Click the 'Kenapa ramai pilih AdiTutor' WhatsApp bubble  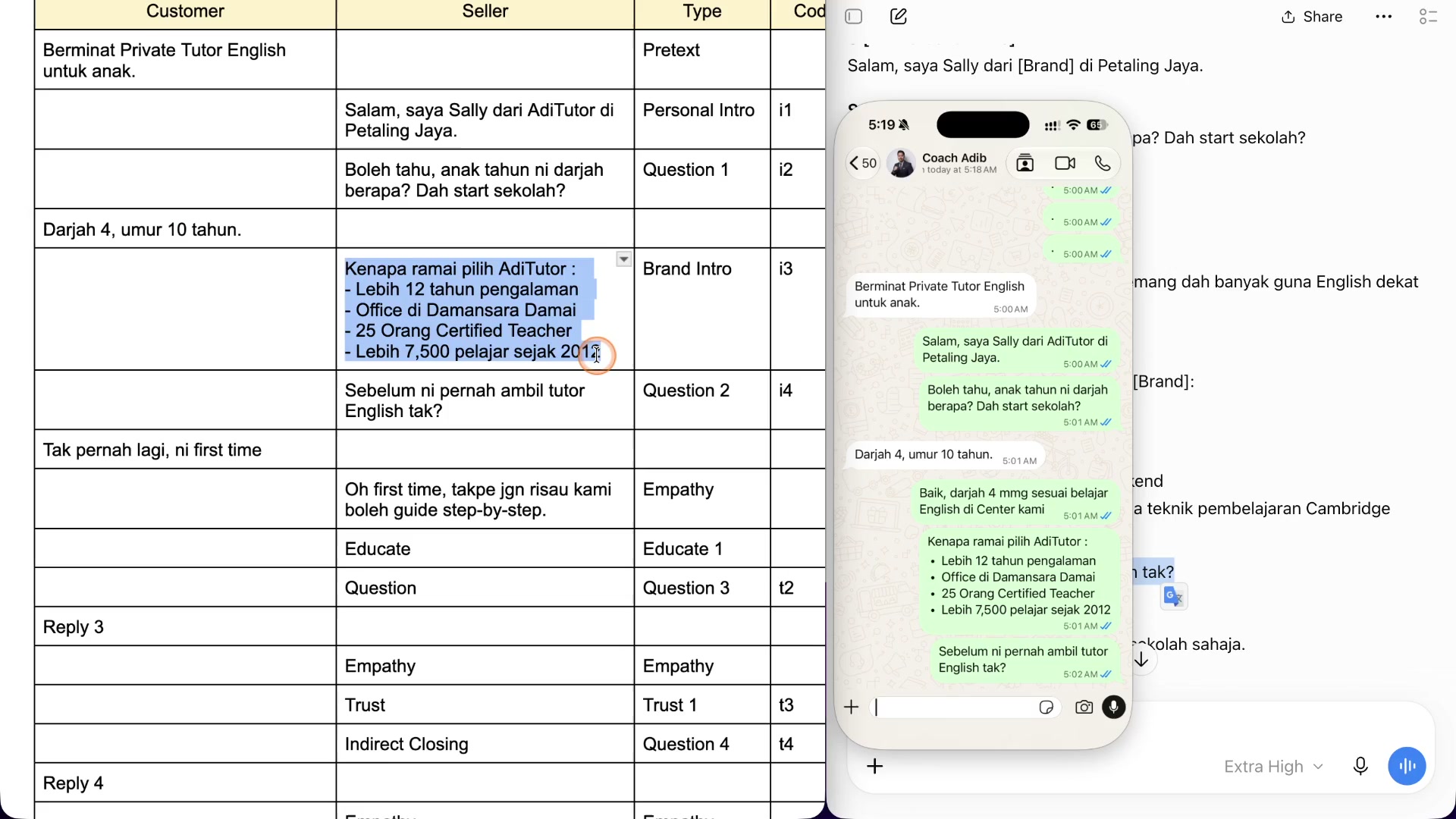click(1019, 582)
